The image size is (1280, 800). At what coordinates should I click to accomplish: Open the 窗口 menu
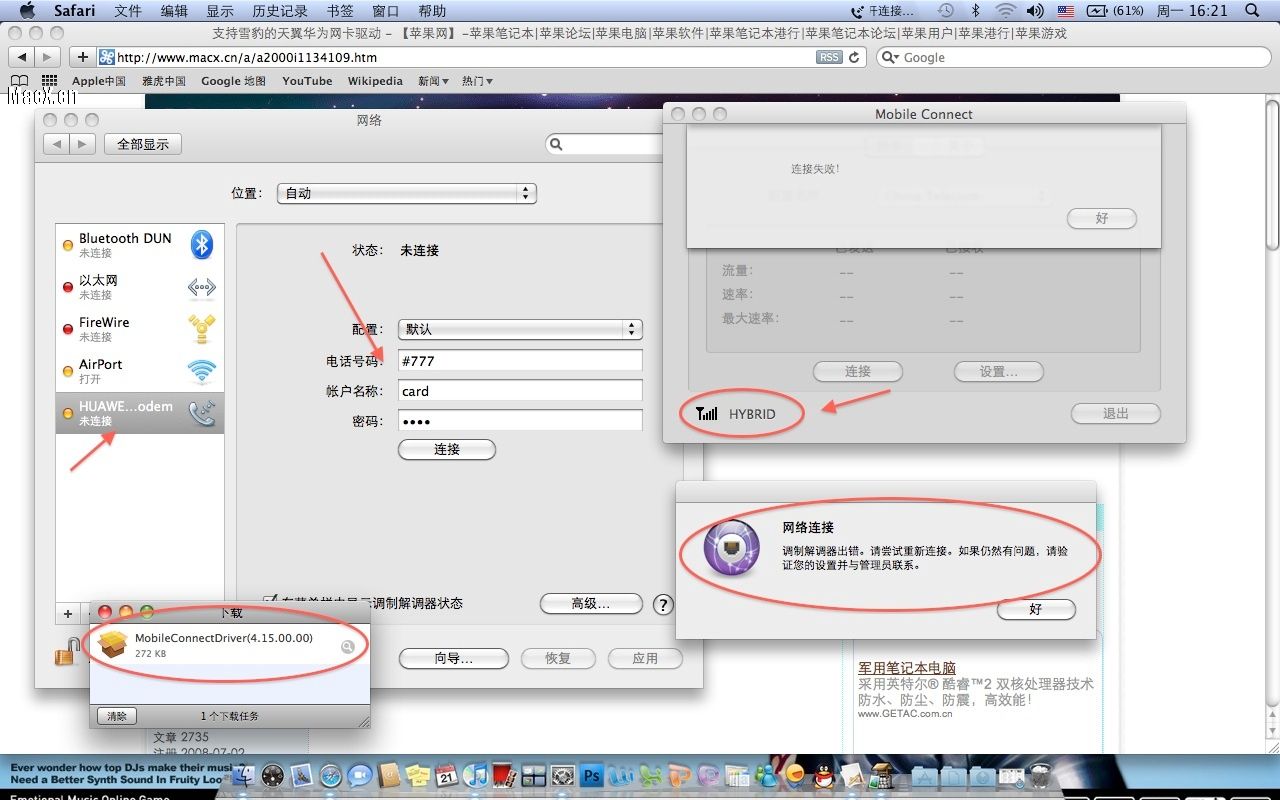coord(386,11)
